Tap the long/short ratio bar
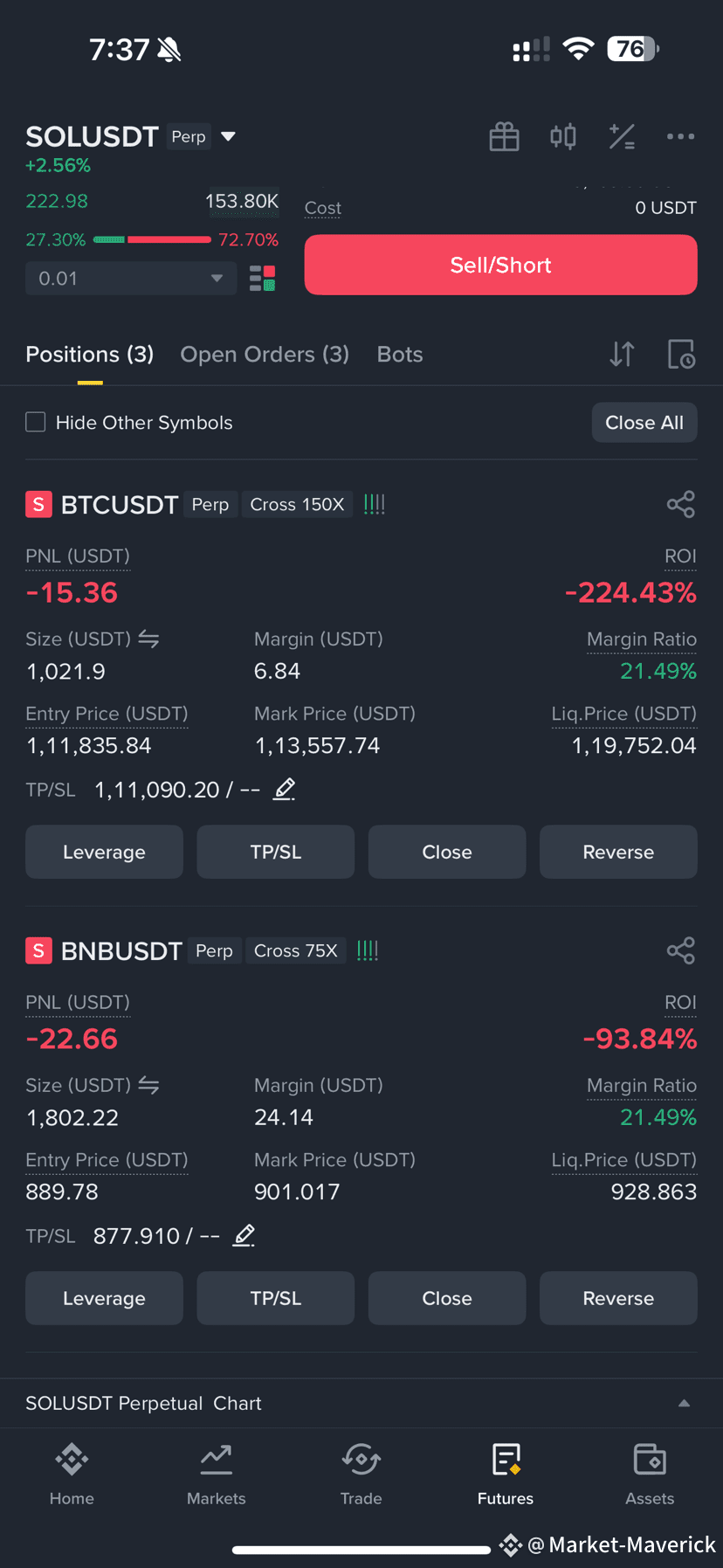The image size is (723, 1568). [152, 239]
